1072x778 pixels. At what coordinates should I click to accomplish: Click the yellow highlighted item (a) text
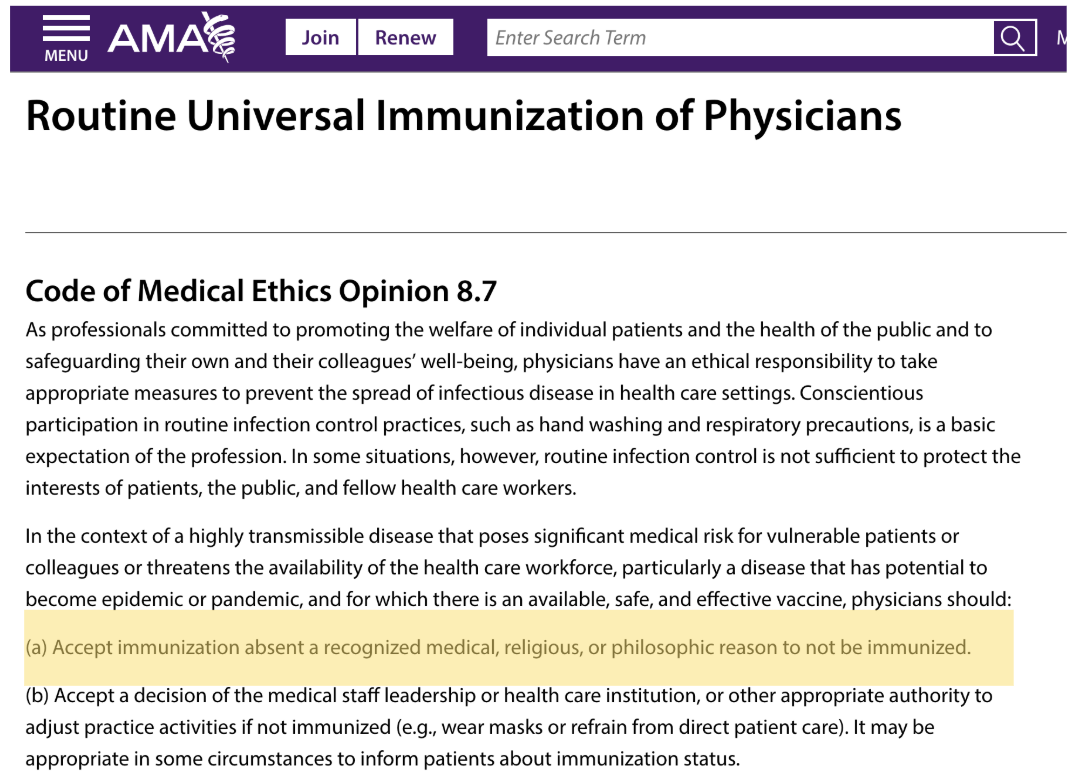pyautogui.click(x=498, y=647)
